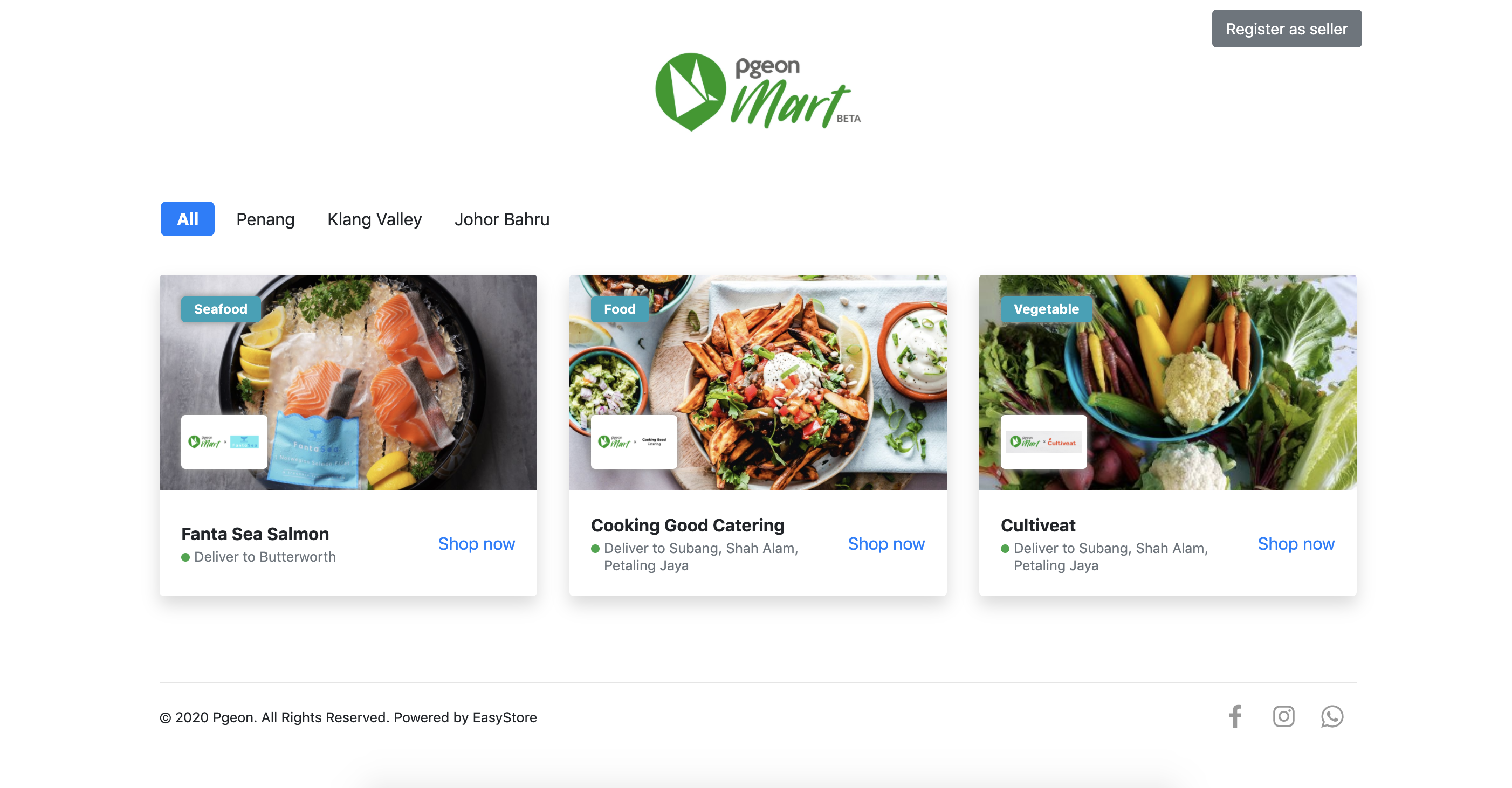Click the Food category tag
Screen dimensions: 1512x788
click(620, 309)
